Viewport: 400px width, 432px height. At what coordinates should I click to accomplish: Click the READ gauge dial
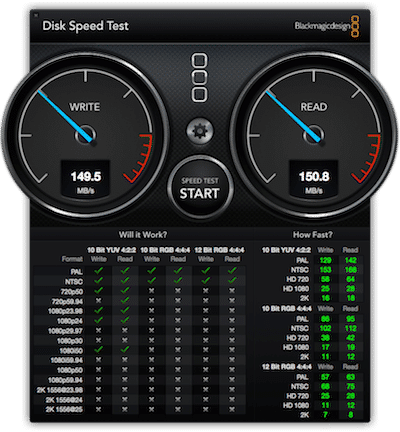click(314, 135)
